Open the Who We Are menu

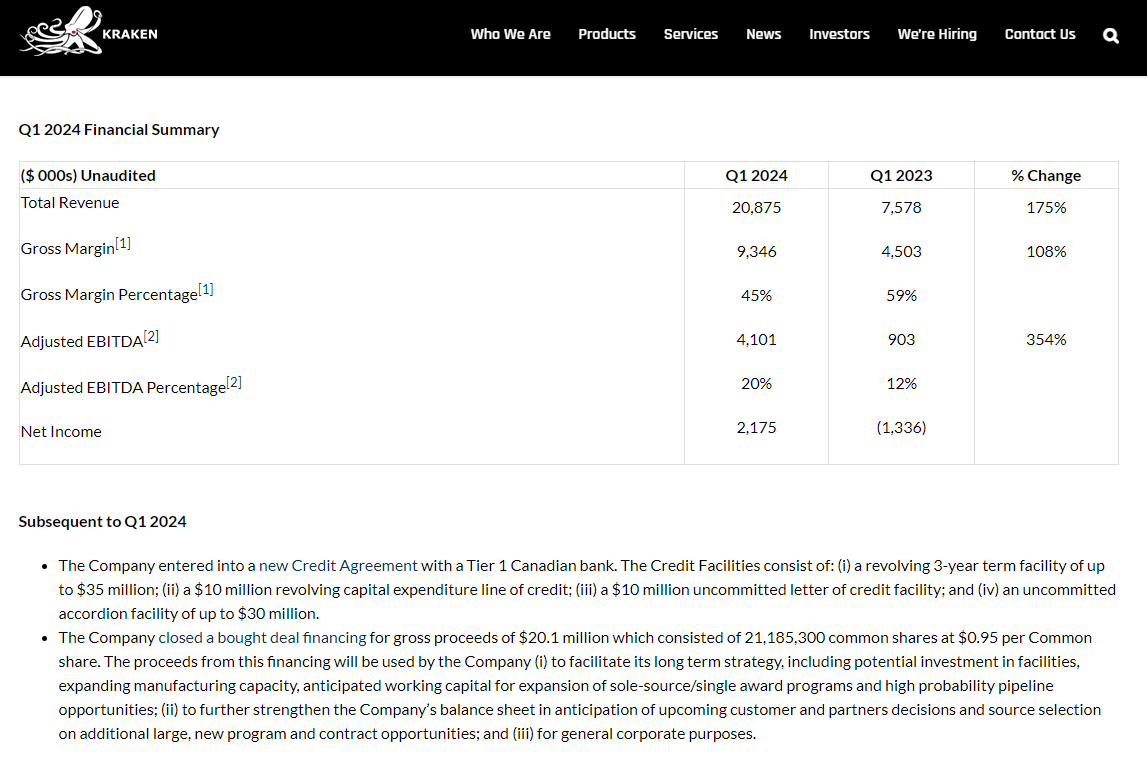[x=511, y=34]
